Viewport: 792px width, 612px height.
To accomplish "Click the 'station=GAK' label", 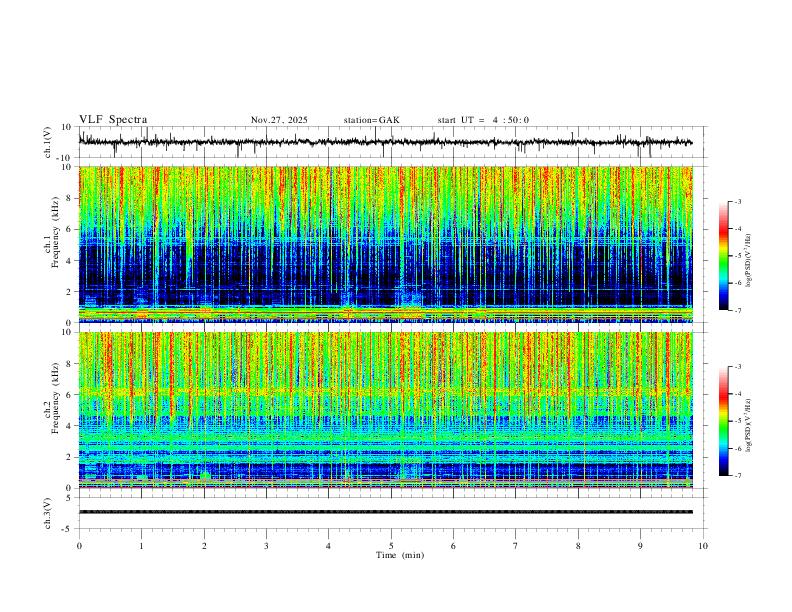I will [x=371, y=120].
